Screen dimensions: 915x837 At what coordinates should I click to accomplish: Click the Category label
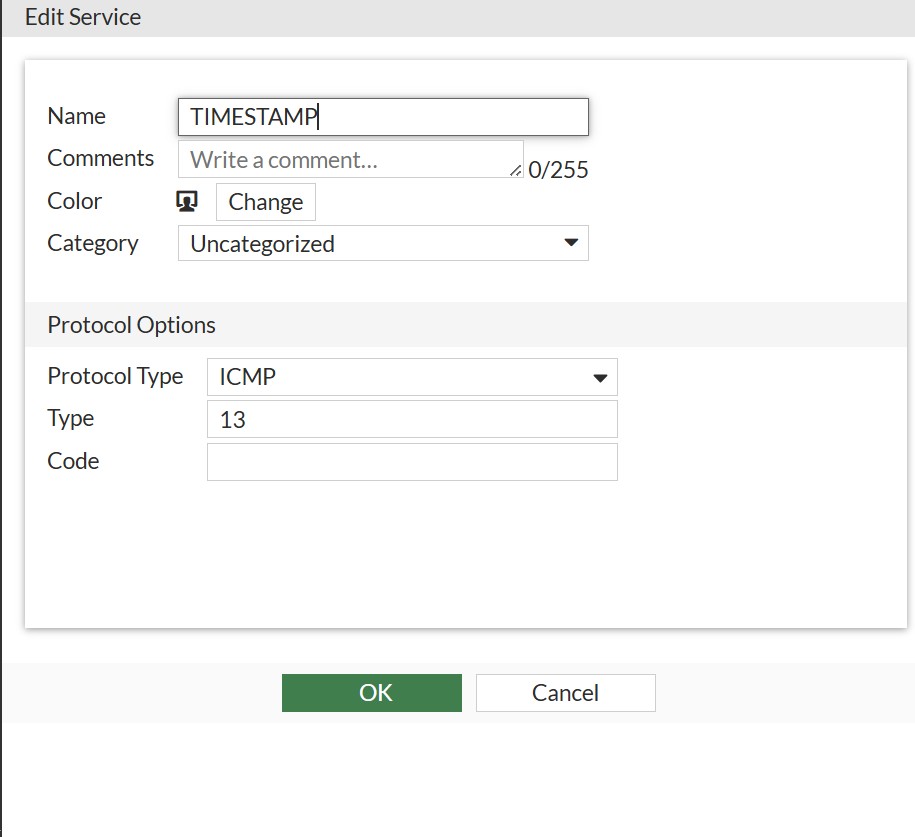coord(93,243)
